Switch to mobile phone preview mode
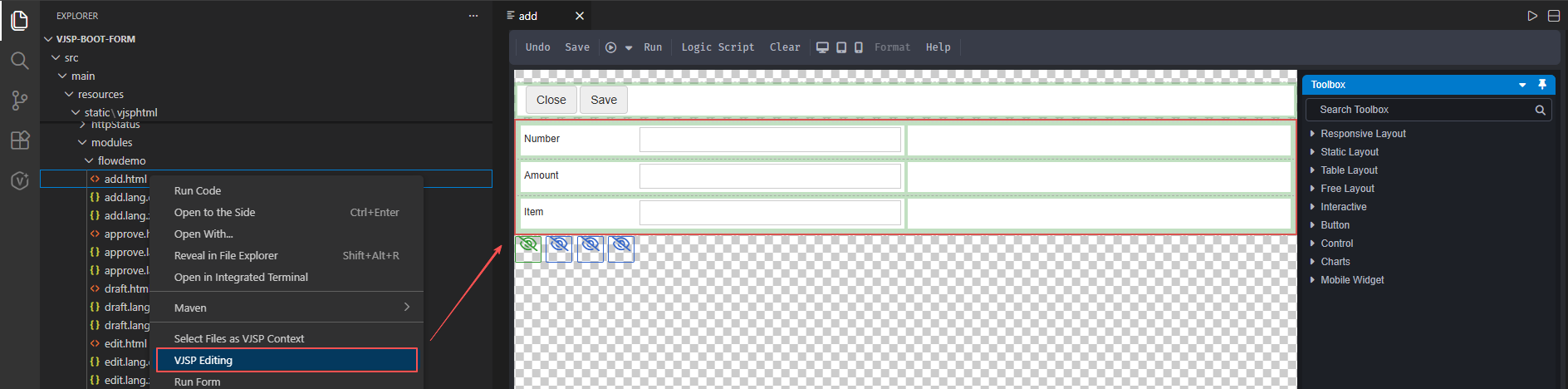1568x389 pixels. (x=859, y=47)
